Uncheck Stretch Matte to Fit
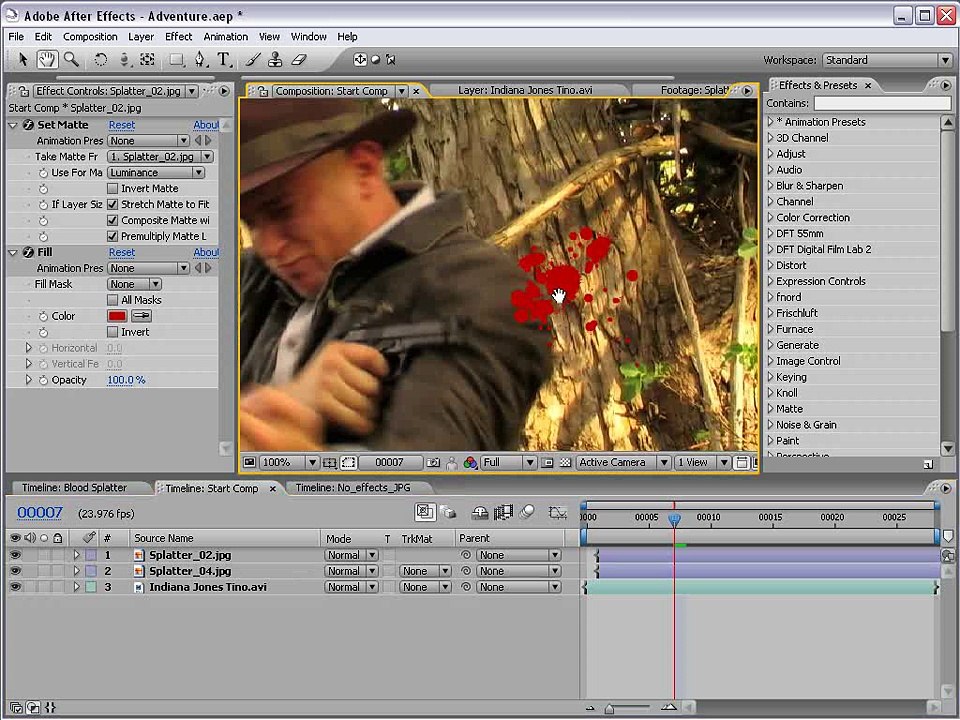The image size is (960, 720). tap(113, 204)
